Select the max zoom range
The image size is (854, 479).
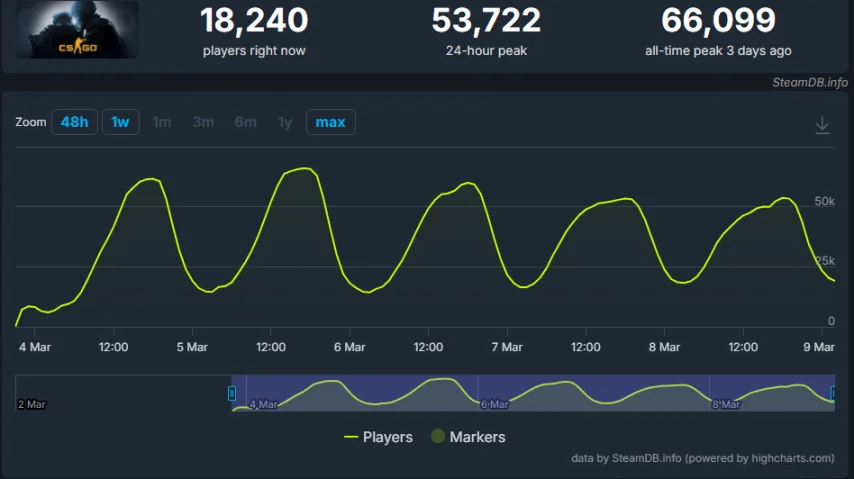[x=330, y=122]
